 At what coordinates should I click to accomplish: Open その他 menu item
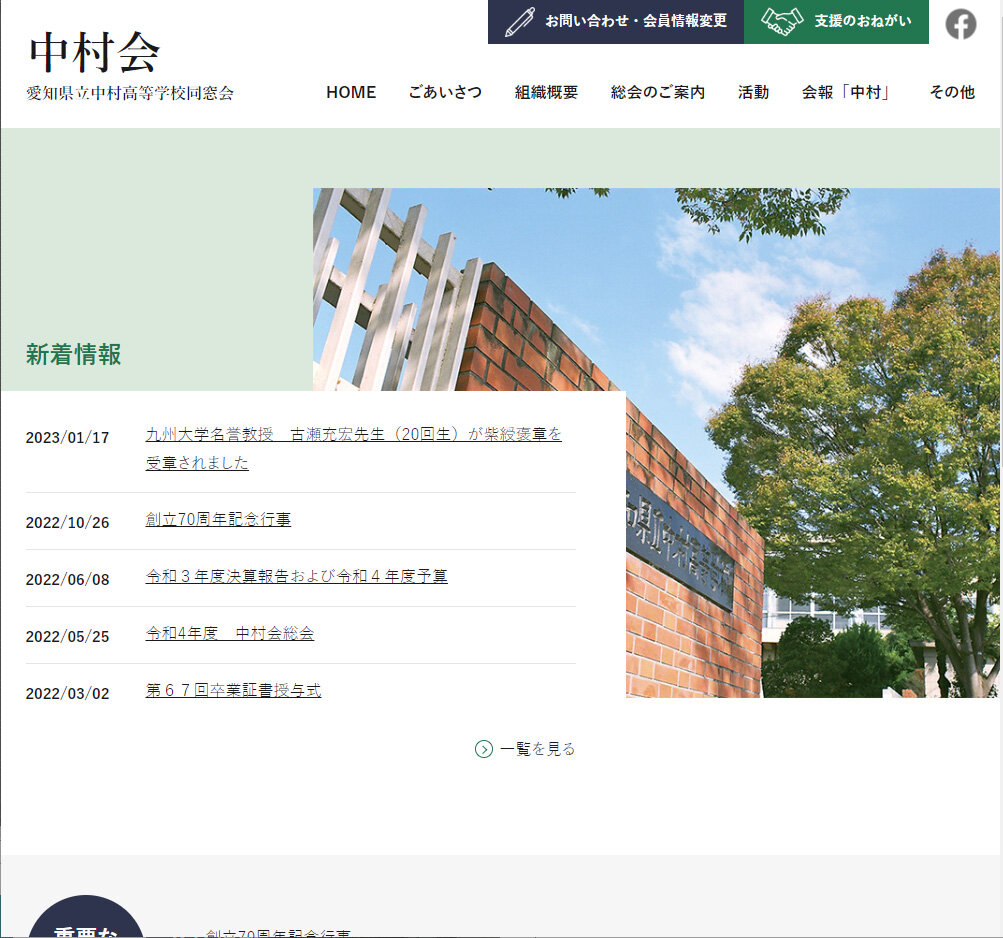952,92
